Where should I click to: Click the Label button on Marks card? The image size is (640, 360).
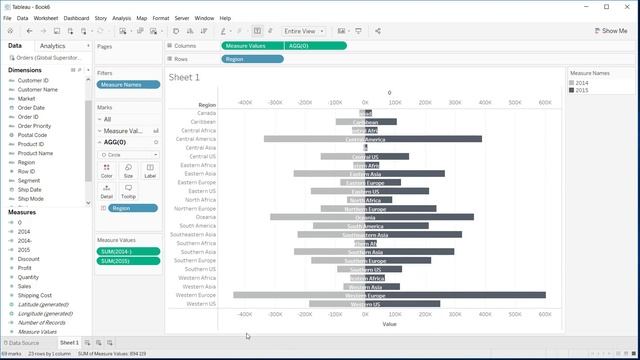point(150,171)
